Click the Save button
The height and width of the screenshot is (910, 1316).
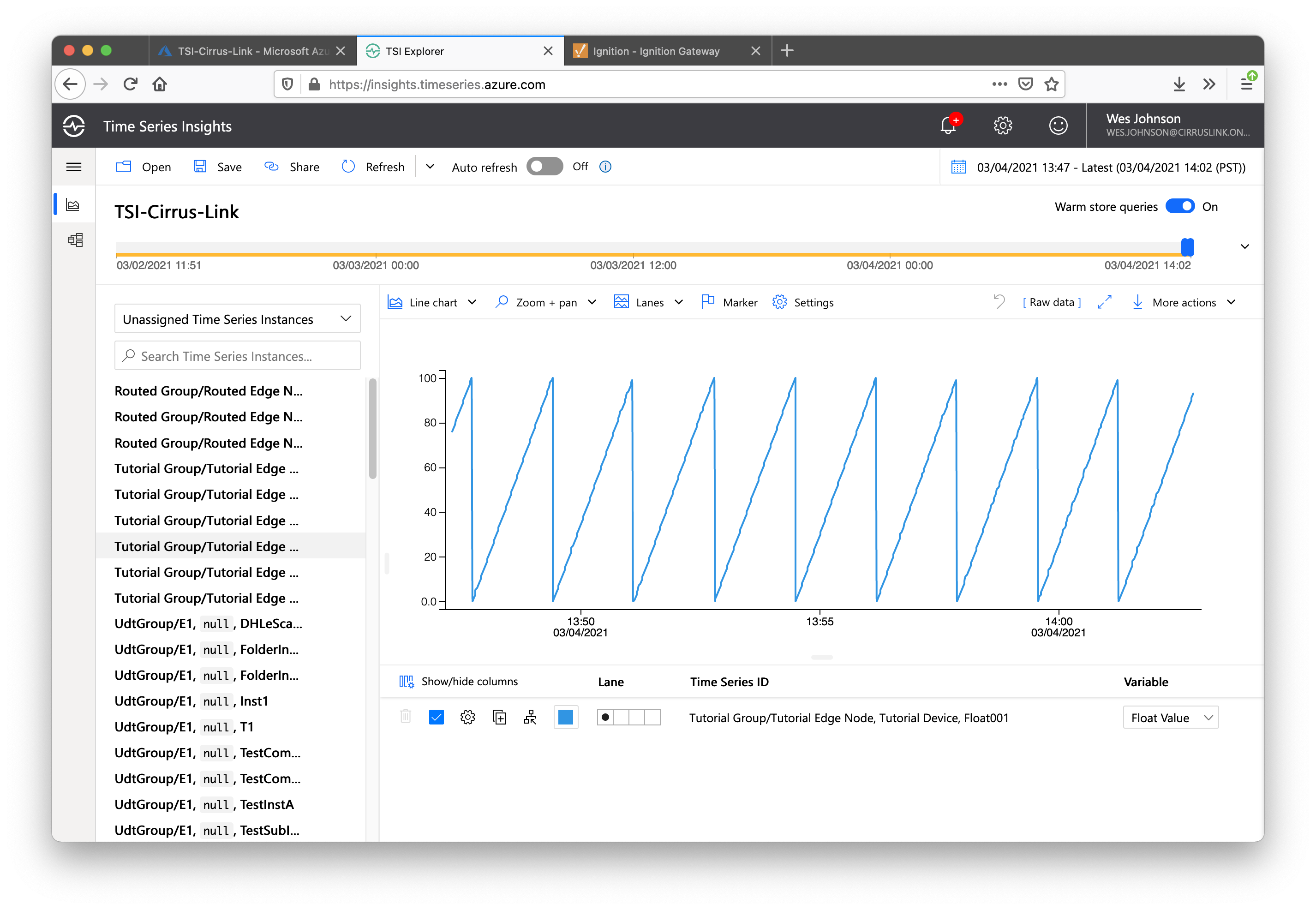tap(218, 167)
